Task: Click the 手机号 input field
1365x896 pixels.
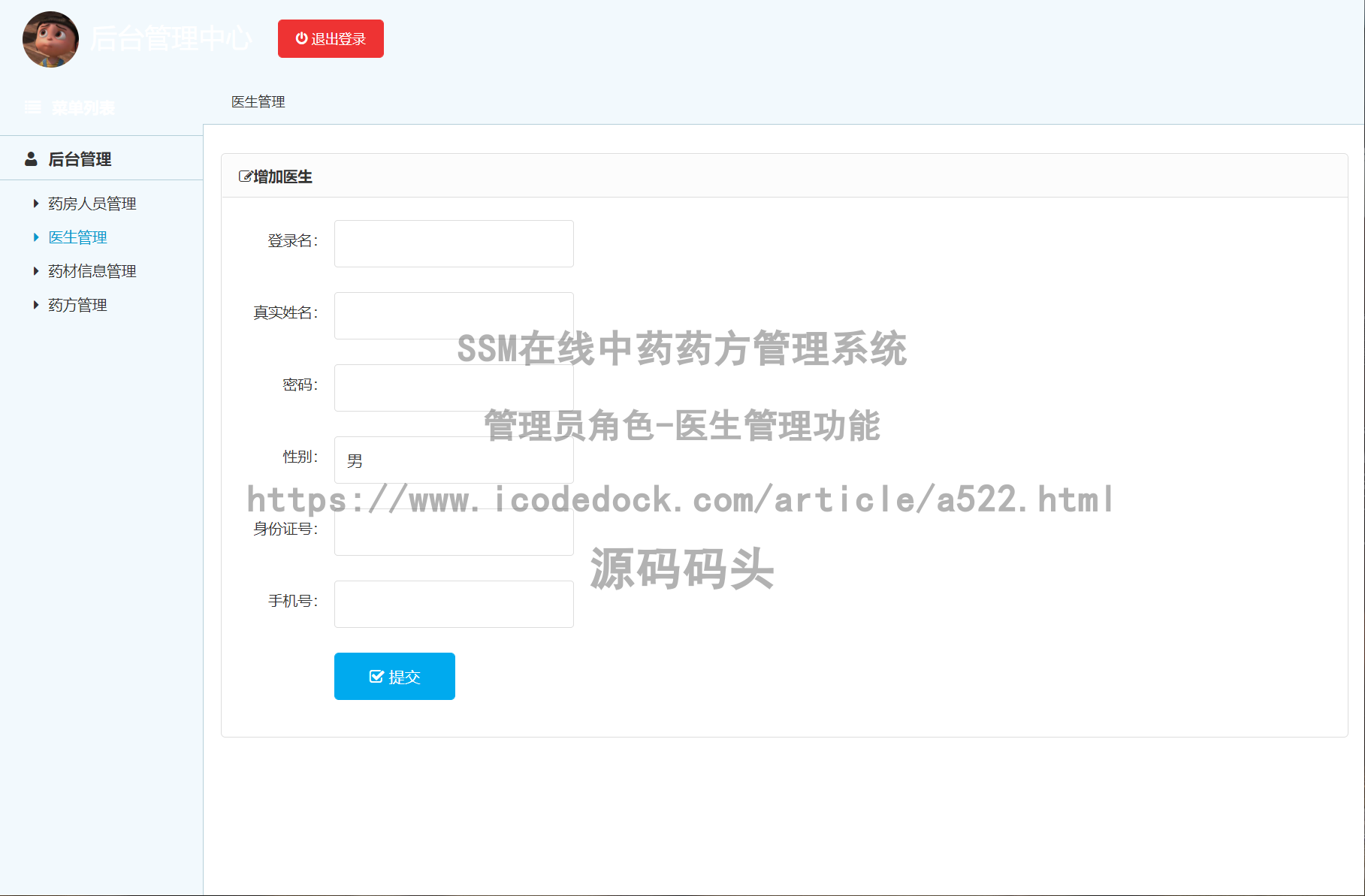Action: pyautogui.click(x=453, y=603)
